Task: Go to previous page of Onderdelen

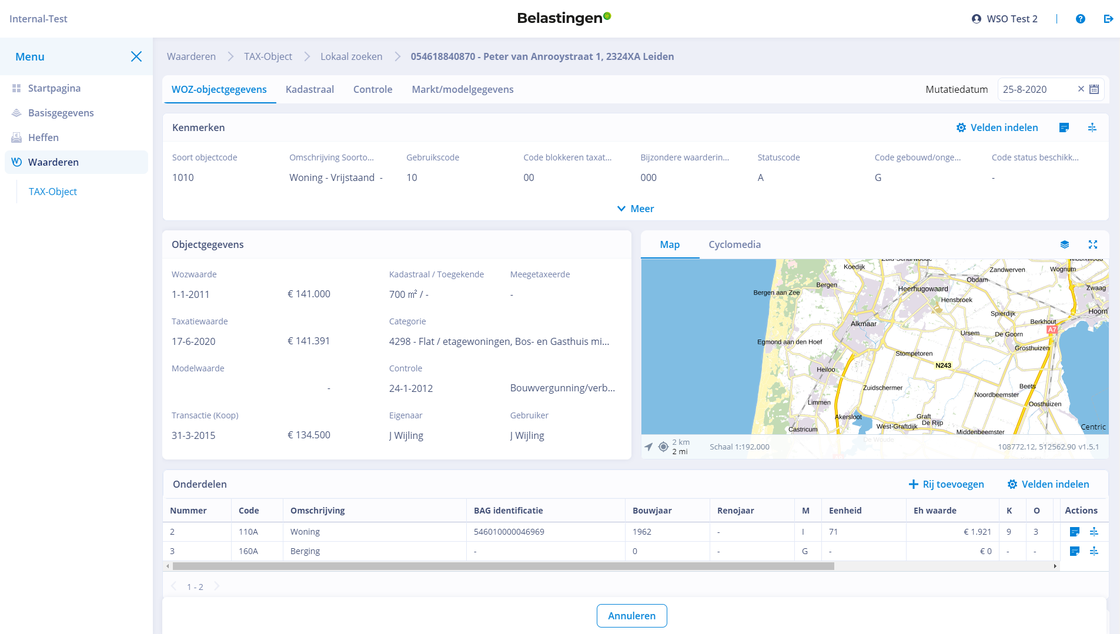Action: coord(174,587)
